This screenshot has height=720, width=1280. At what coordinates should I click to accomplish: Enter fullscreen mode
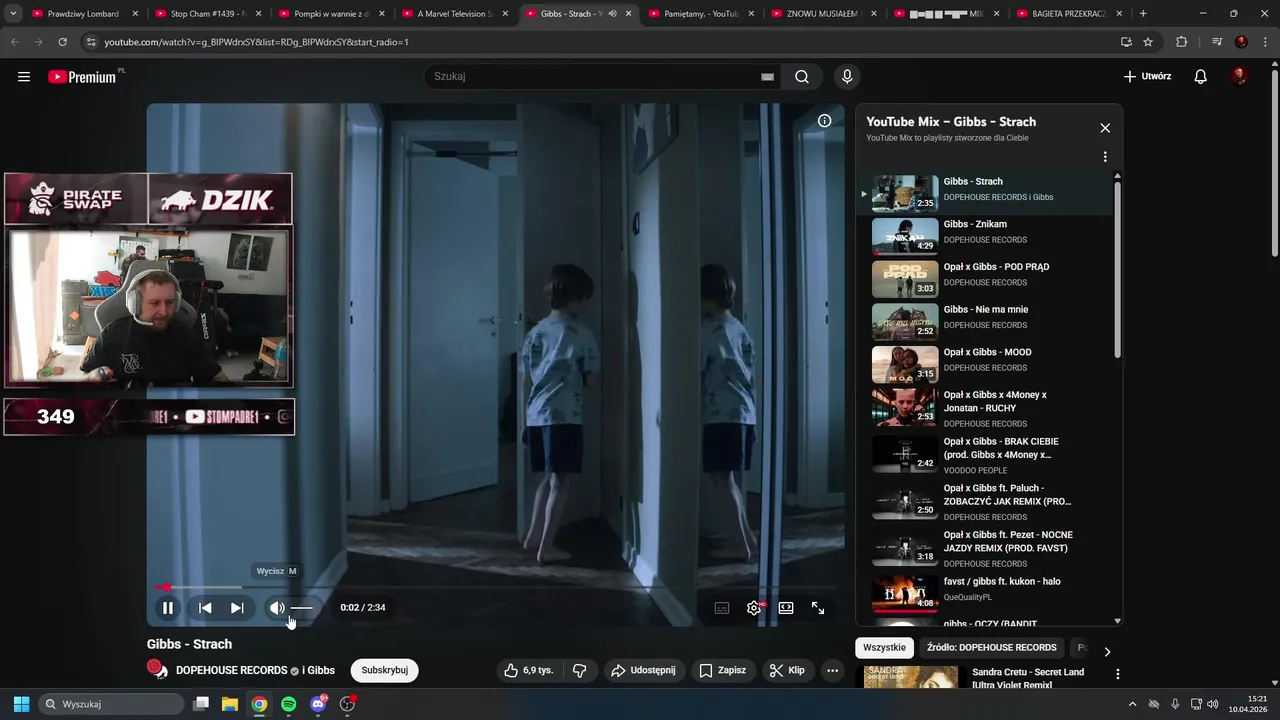tap(818, 608)
